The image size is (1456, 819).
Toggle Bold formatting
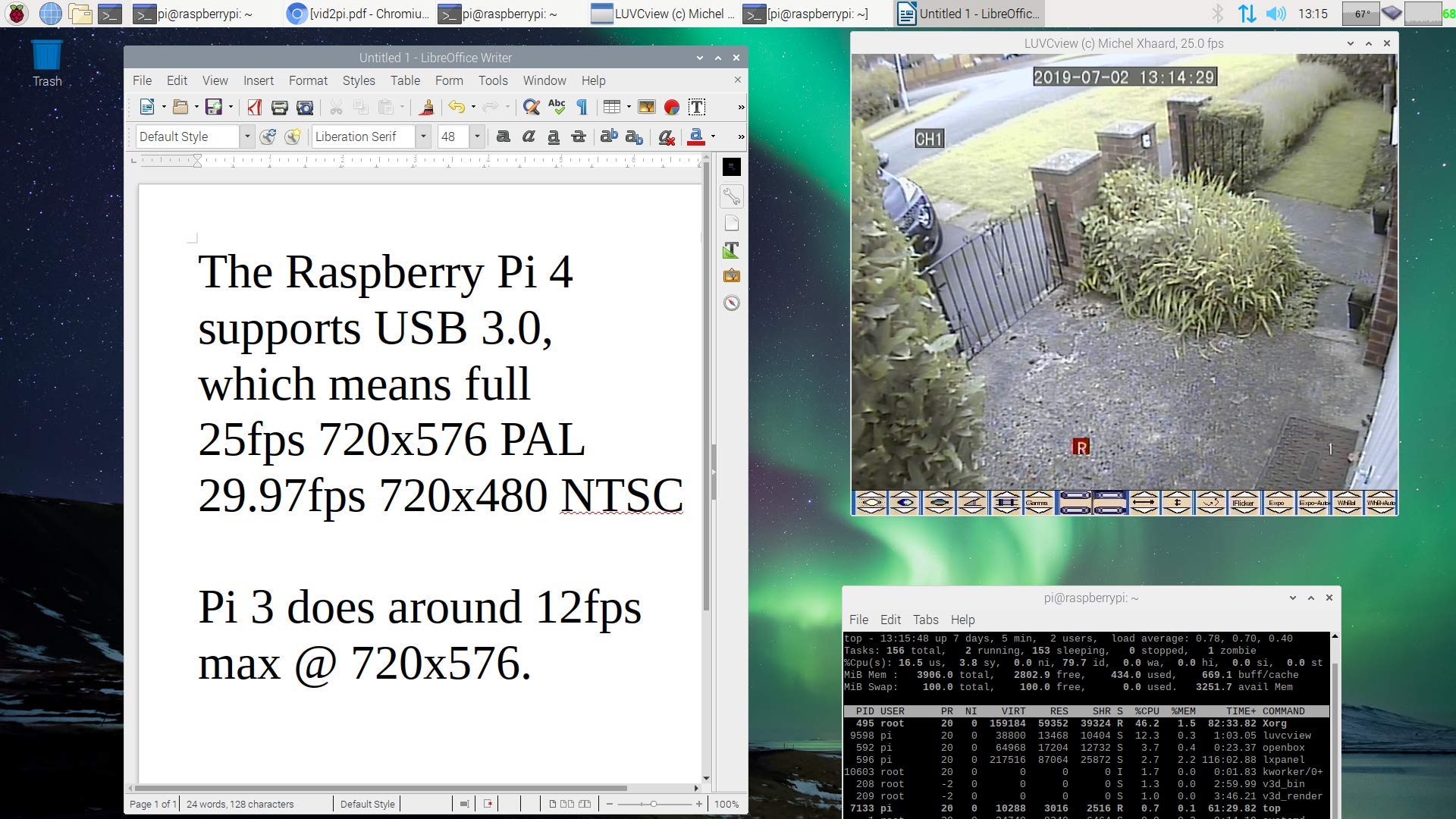coord(503,137)
